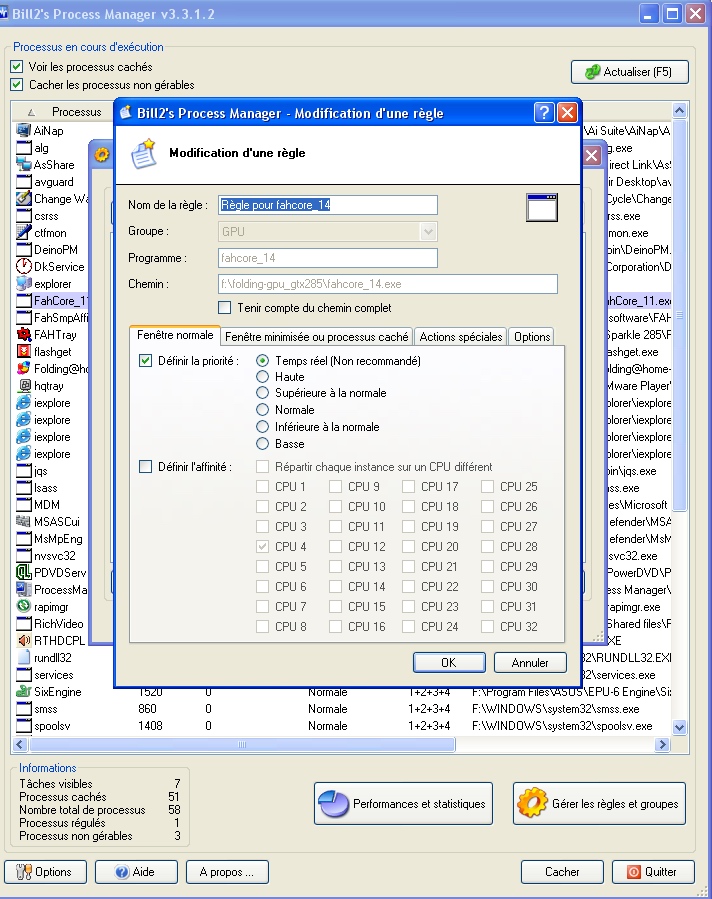Click the explorer process icon in list
The image size is (712, 899).
coord(24,284)
